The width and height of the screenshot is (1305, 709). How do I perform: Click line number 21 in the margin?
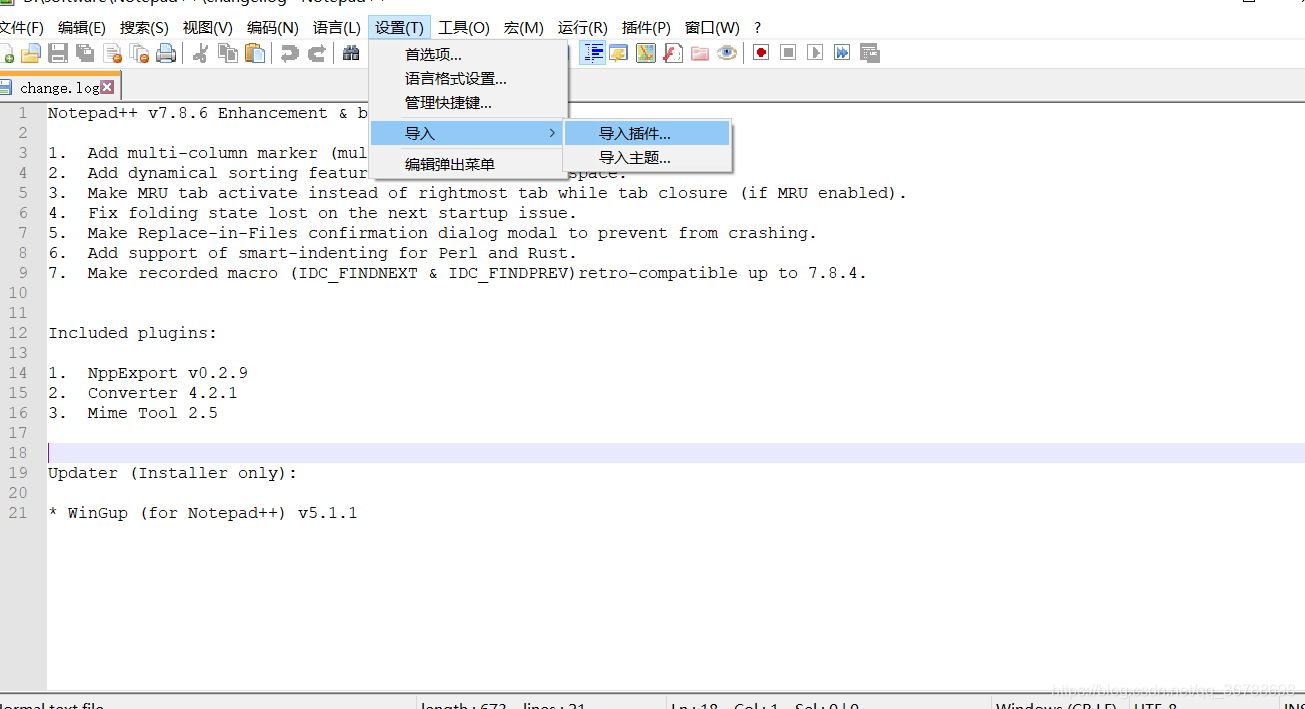[18, 513]
